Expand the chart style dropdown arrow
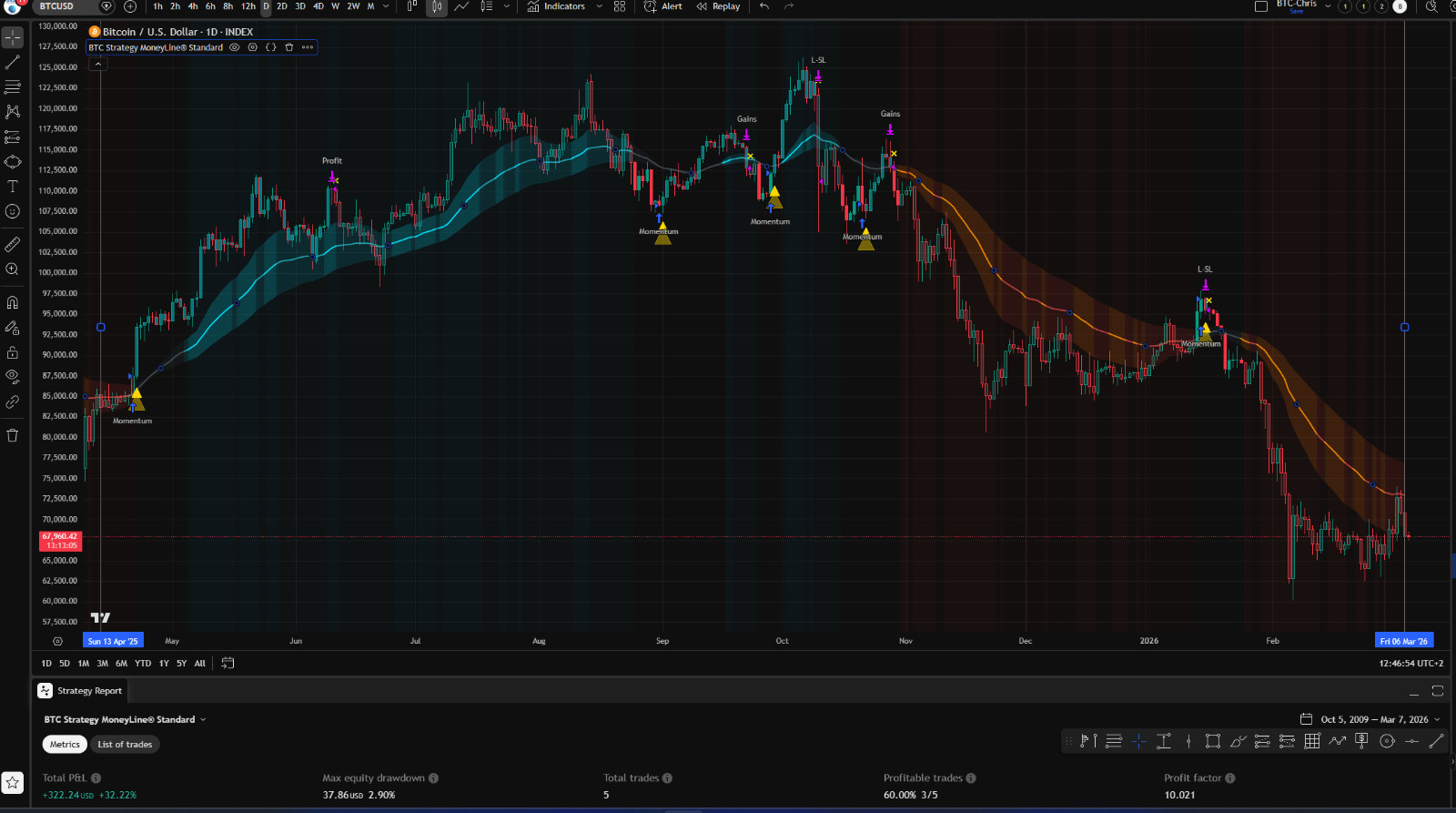The image size is (1456, 813). (507, 6)
